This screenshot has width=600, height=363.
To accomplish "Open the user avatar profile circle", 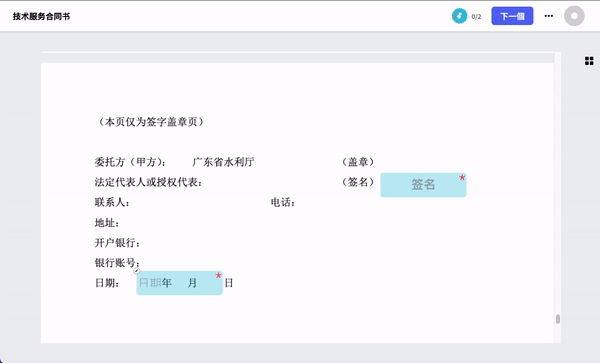I will tap(574, 16).
